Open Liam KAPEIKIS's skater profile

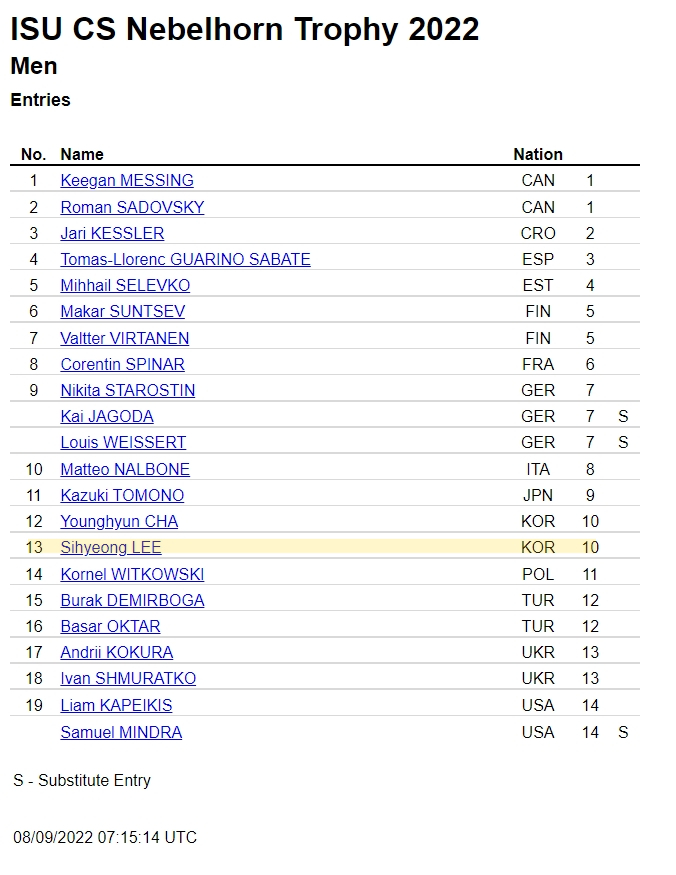pyautogui.click(x=116, y=705)
